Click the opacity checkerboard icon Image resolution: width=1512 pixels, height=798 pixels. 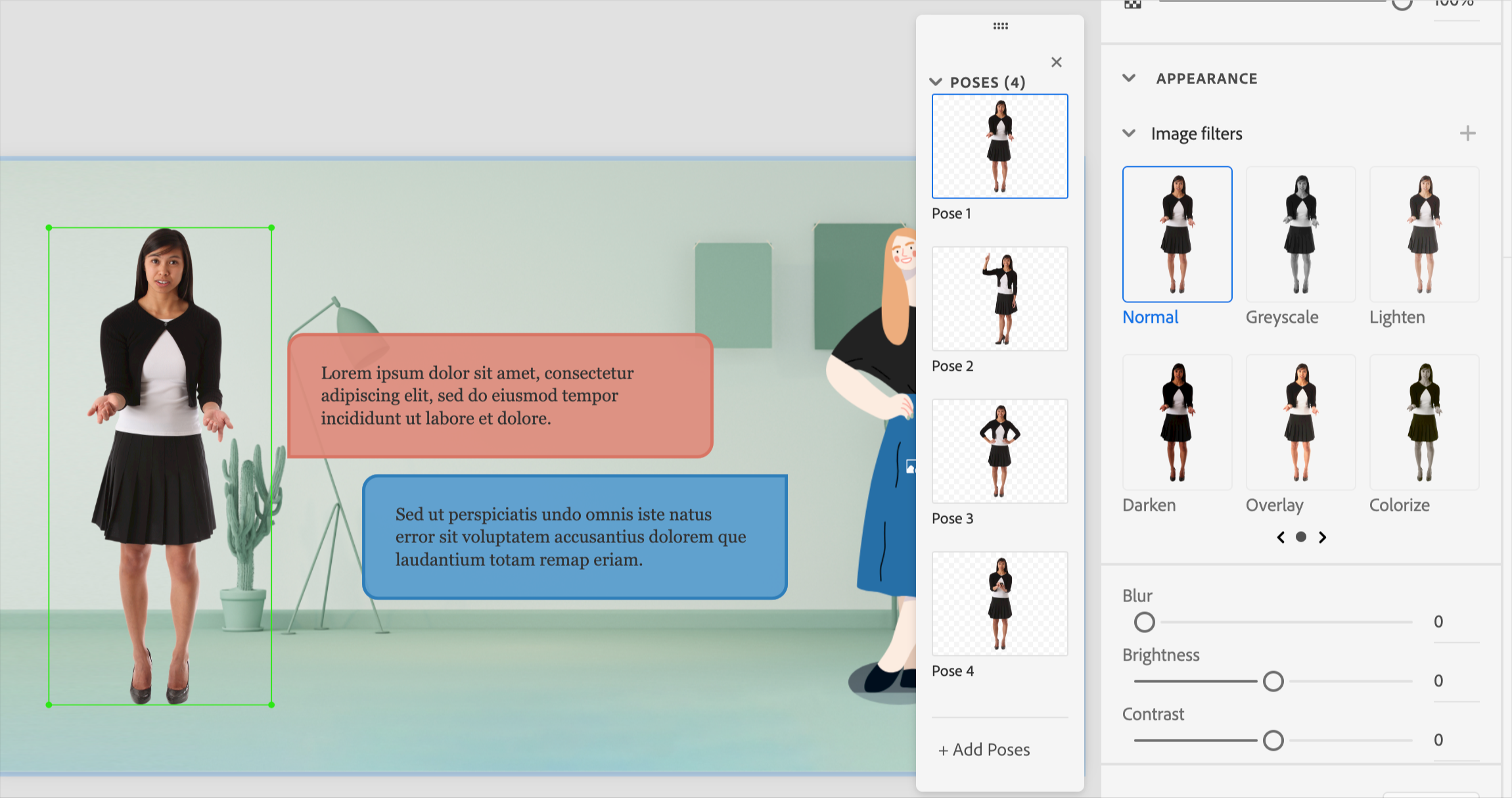[x=1133, y=4]
